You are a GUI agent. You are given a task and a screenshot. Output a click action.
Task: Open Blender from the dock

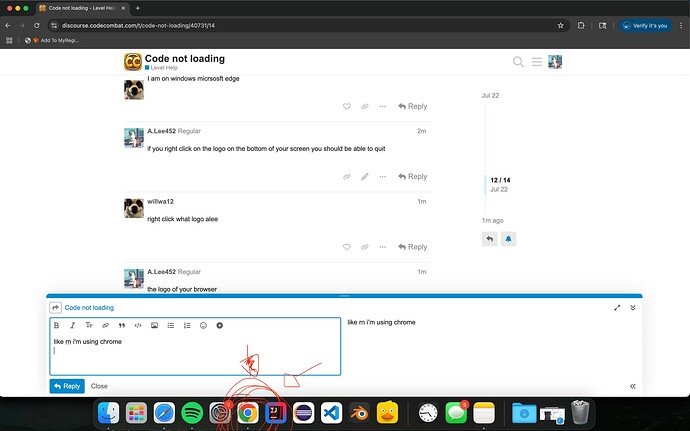[x=360, y=413]
